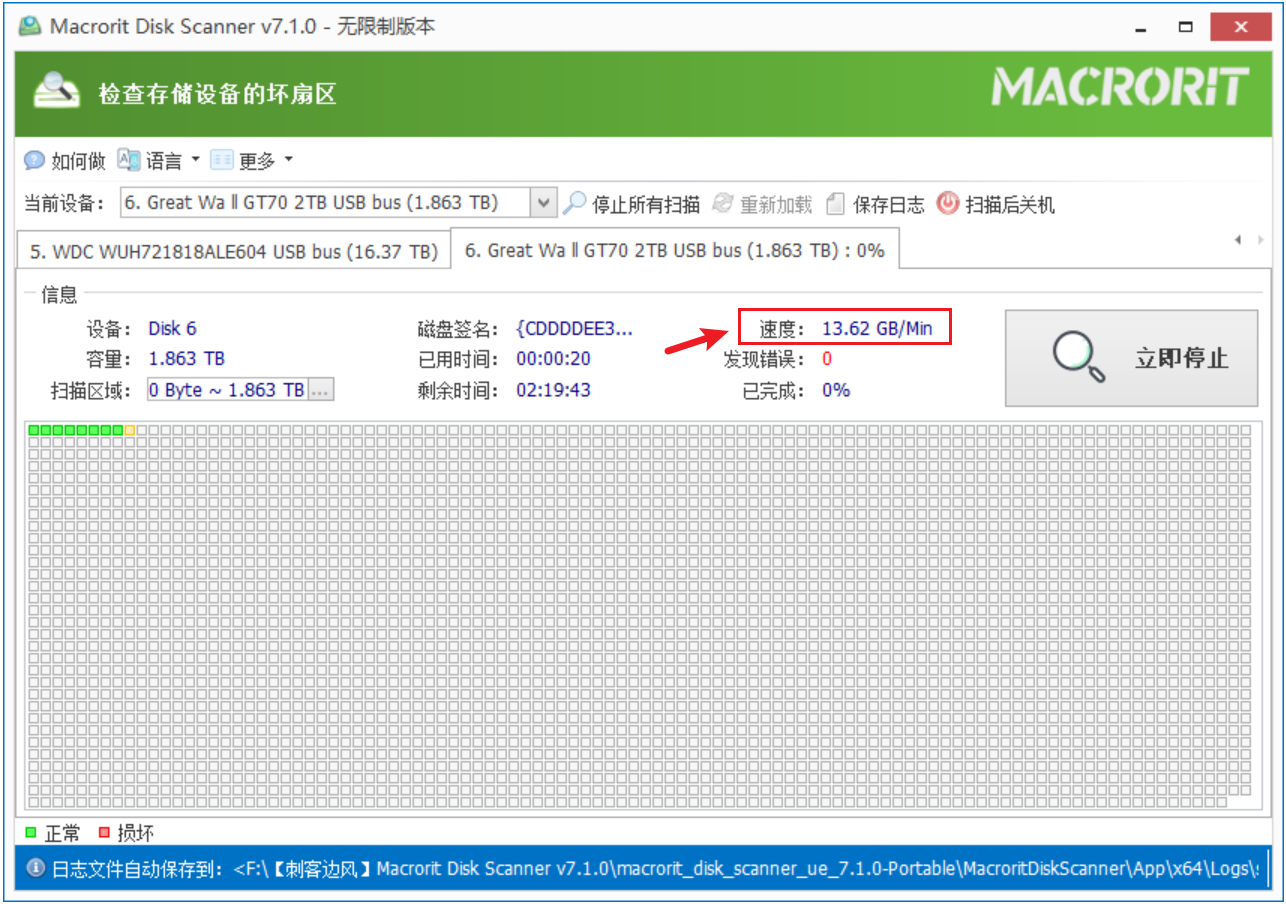Click the 保存日志 save log icon
The image size is (1286, 904).
(836, 204)
